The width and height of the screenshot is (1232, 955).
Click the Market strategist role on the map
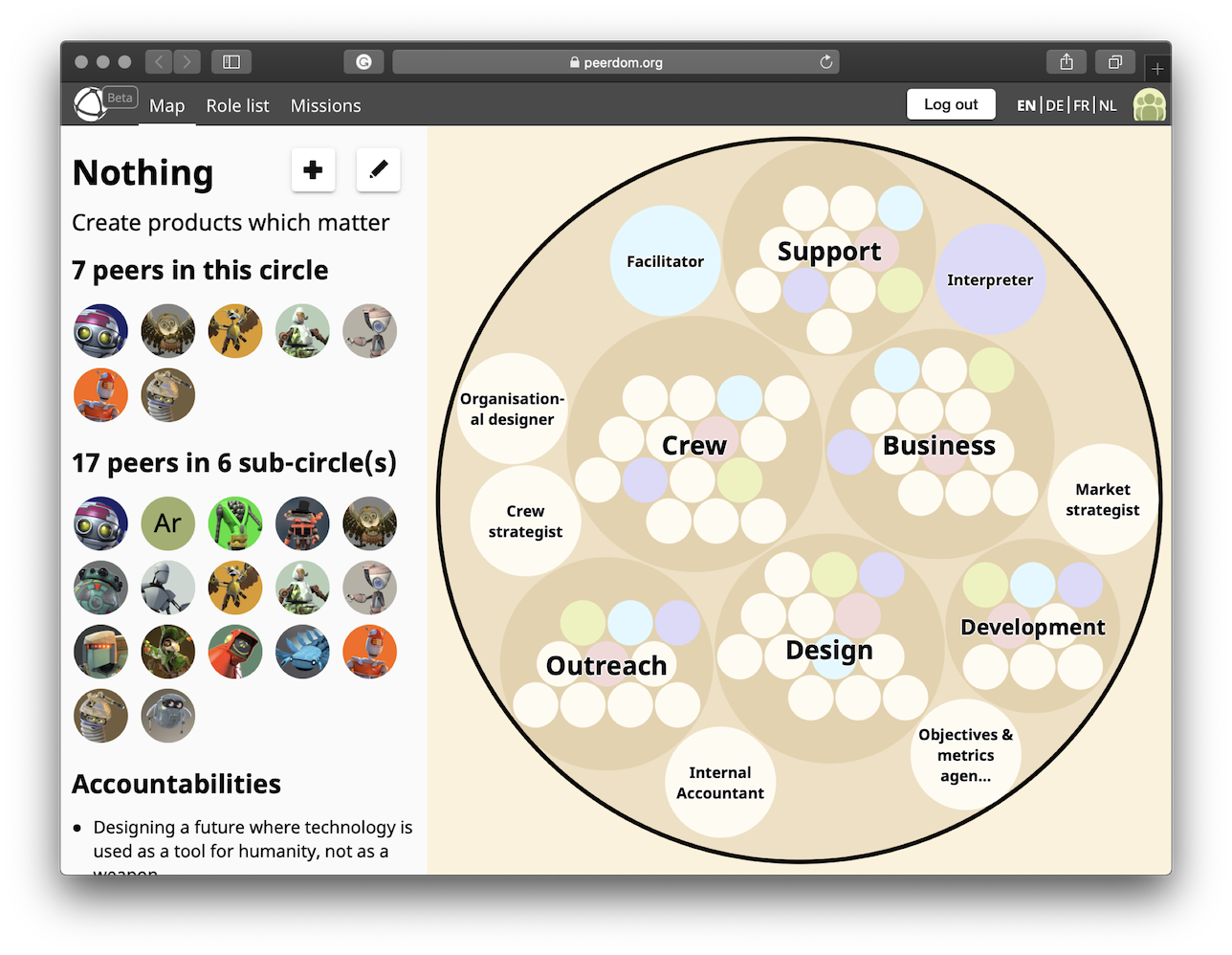1102,500
